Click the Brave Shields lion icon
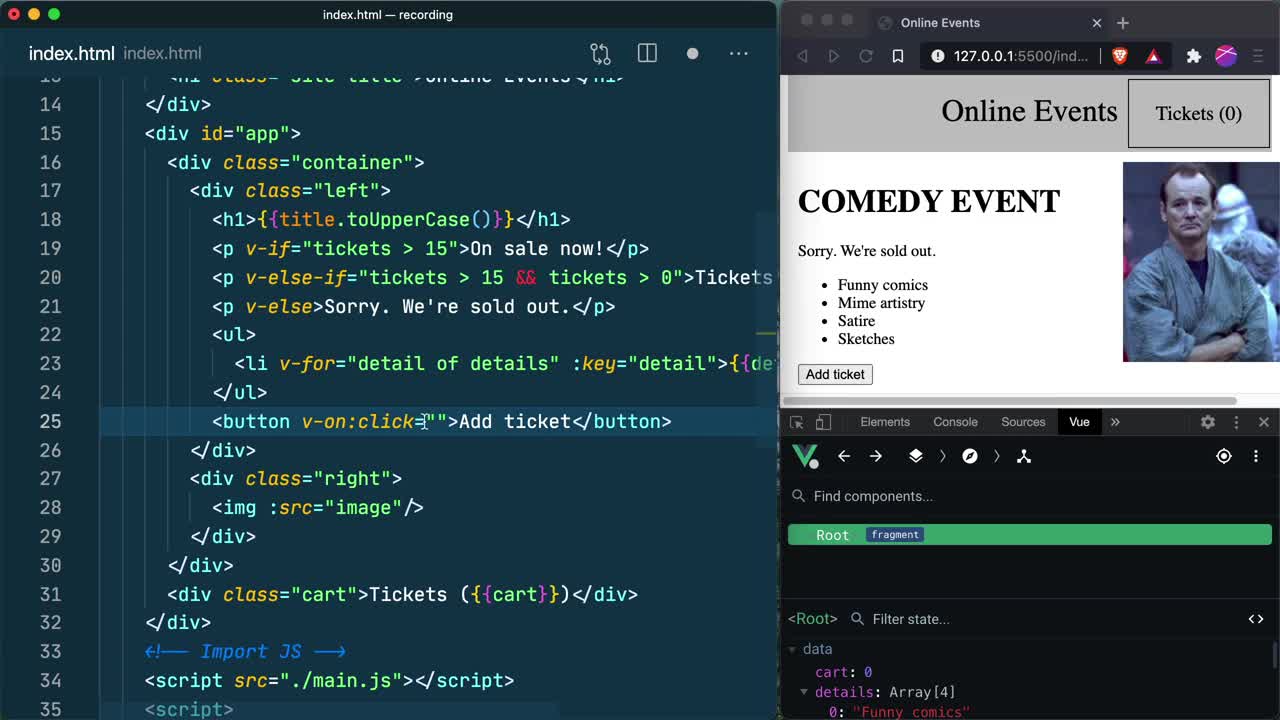Screen dimensions: 1280x720 point(1120,56)
